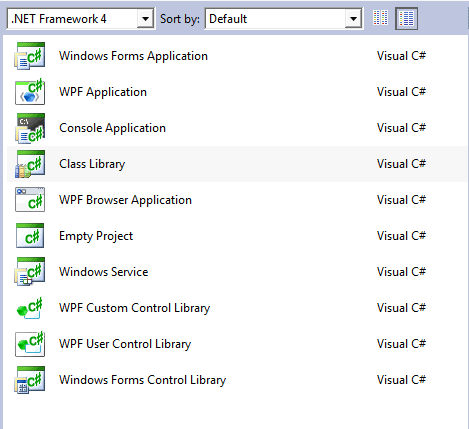Screen dimensions: 469x429
Task: Switch to medium icons list view
Action: tap(406, 18)
